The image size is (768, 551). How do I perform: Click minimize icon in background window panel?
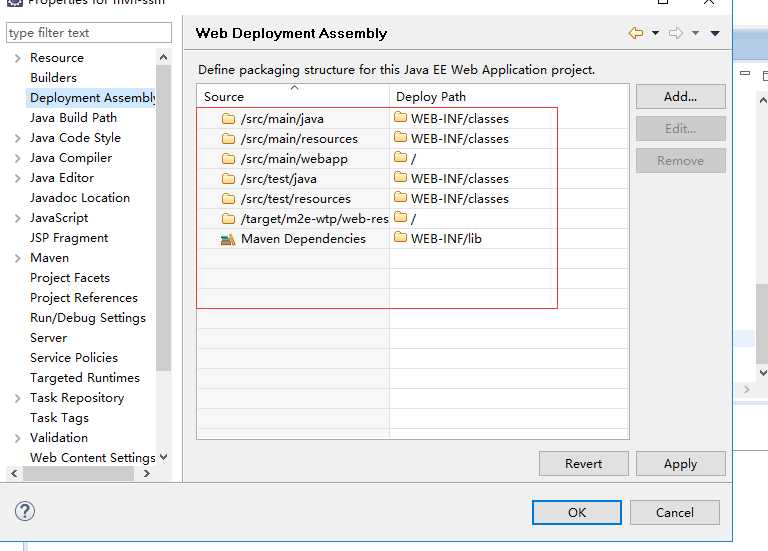(745, 73)
